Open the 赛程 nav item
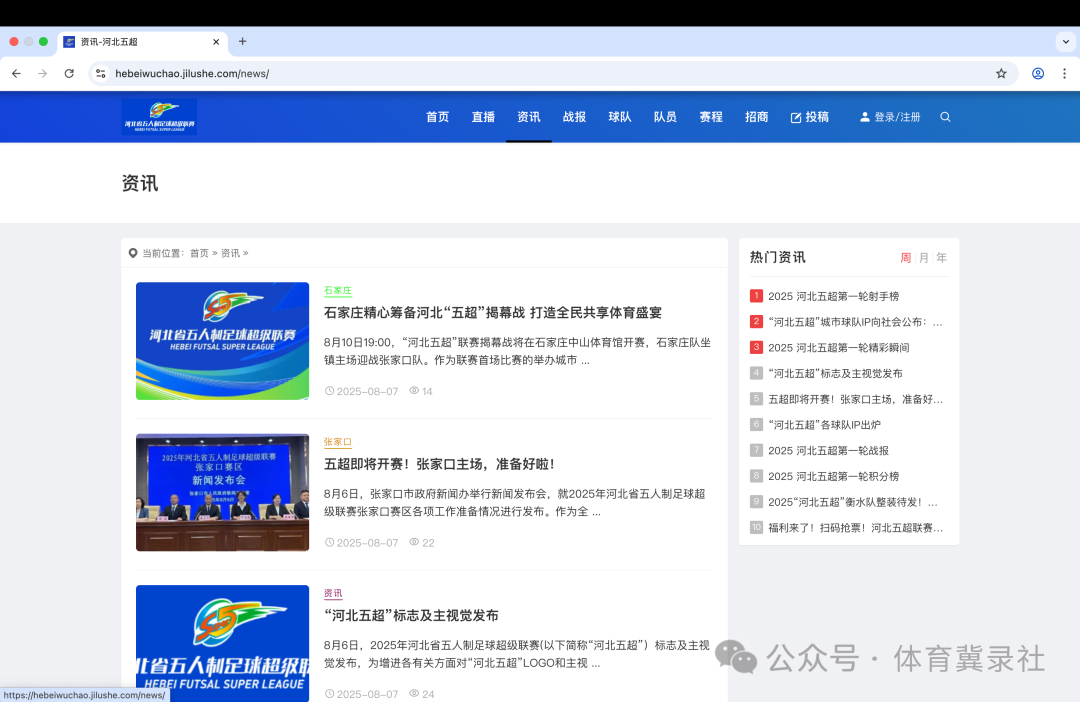The width and height of the screenshot is (1080, 702). click(711, 117)
